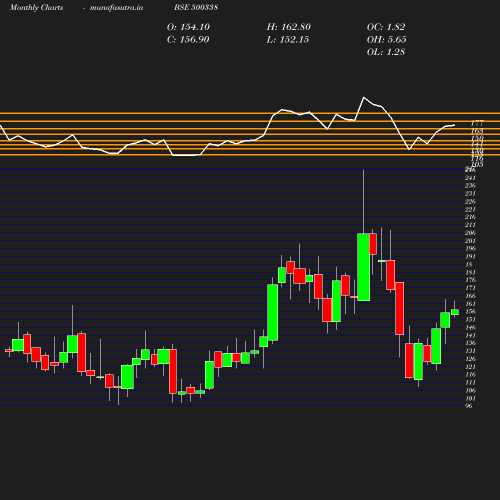Click the 221 price axis label
Screen dimensions: 500x500
click(x=470, y=210)
